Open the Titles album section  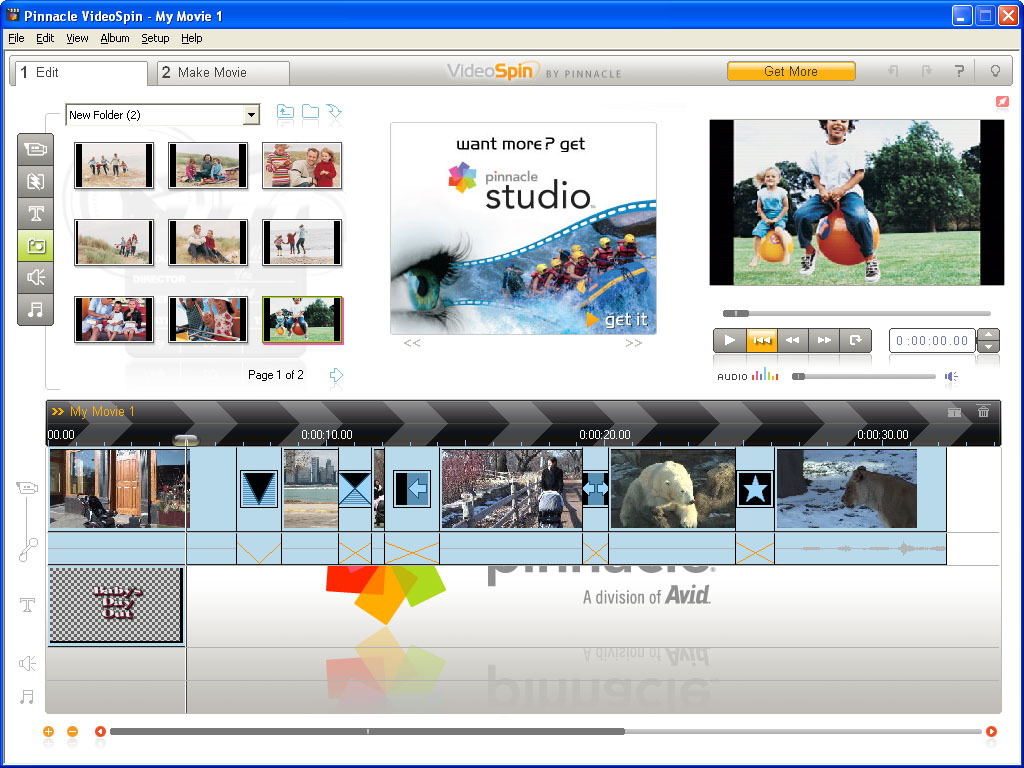tap(35, 213)
